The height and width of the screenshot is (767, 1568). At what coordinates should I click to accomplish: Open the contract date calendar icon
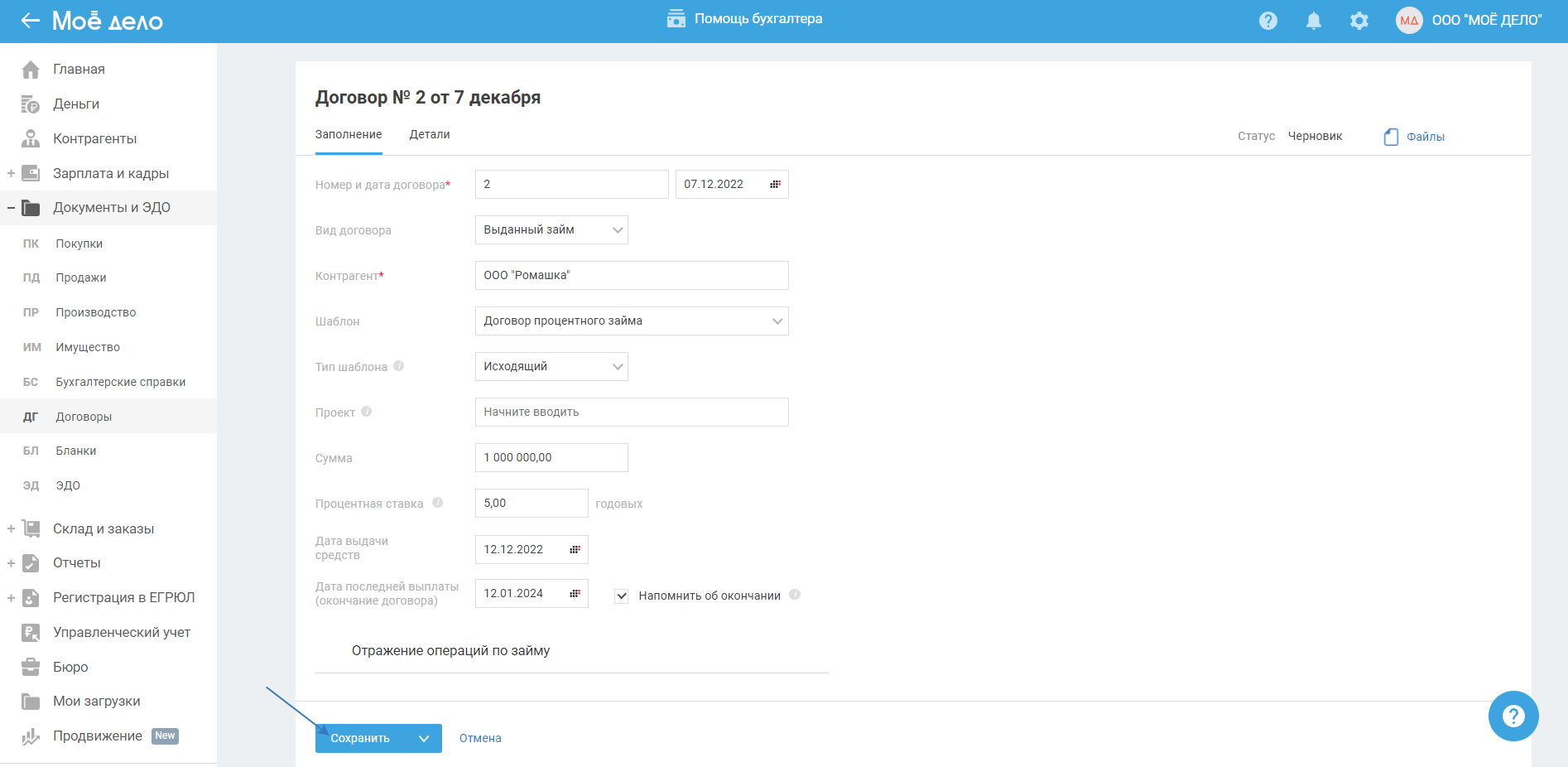775,184
